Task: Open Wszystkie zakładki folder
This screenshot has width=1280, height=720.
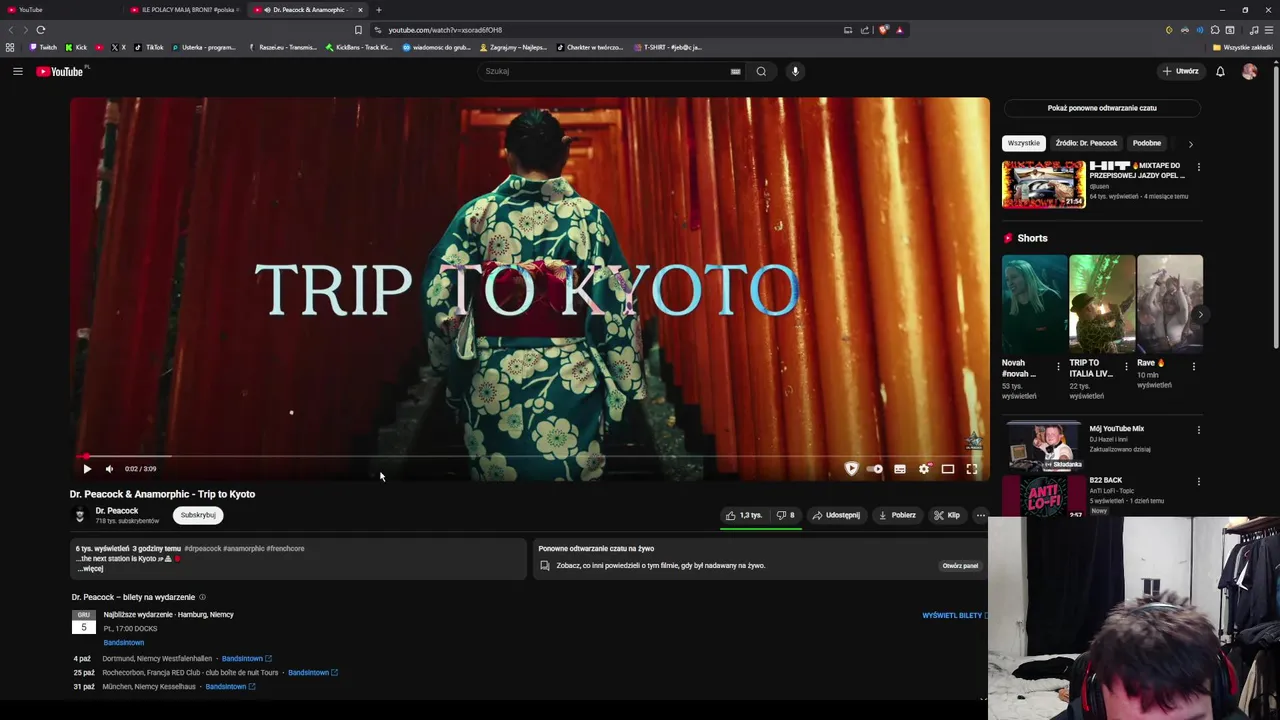Action: coord(1242,47)
